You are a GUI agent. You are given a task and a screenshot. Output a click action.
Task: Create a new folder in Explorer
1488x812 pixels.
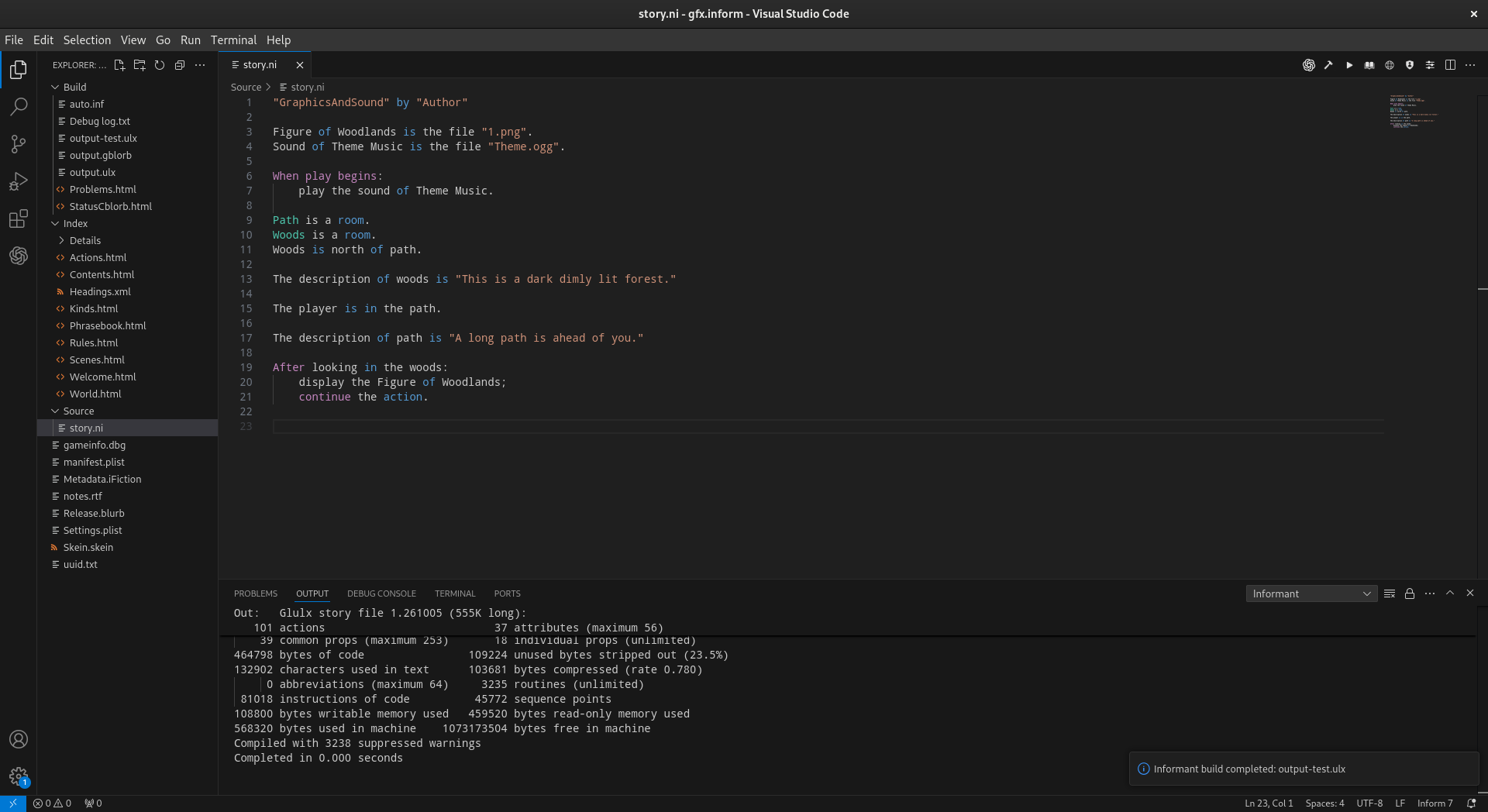click(x=139, y=65)
